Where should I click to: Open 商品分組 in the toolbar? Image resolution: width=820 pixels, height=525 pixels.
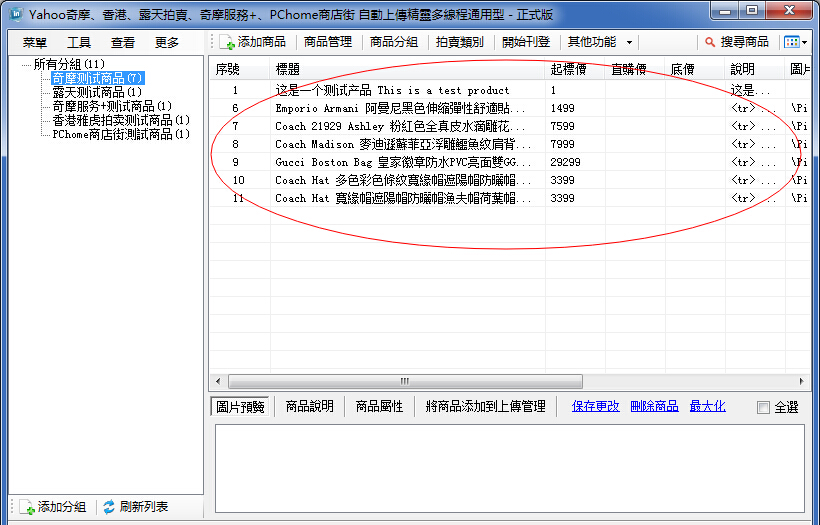pyautogui.click(x=394, y=42)
